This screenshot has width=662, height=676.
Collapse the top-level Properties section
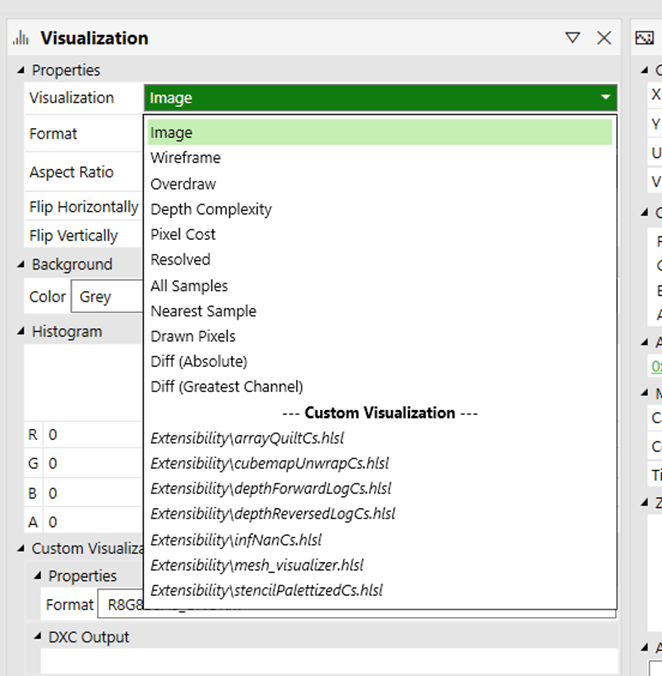[x=21, y=70]
